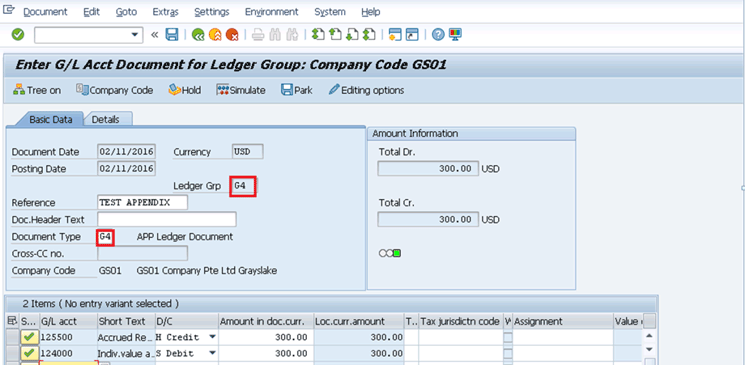Select the row 125500 via row selector
This screenshot has width=745, height=365.
(12, 337)
